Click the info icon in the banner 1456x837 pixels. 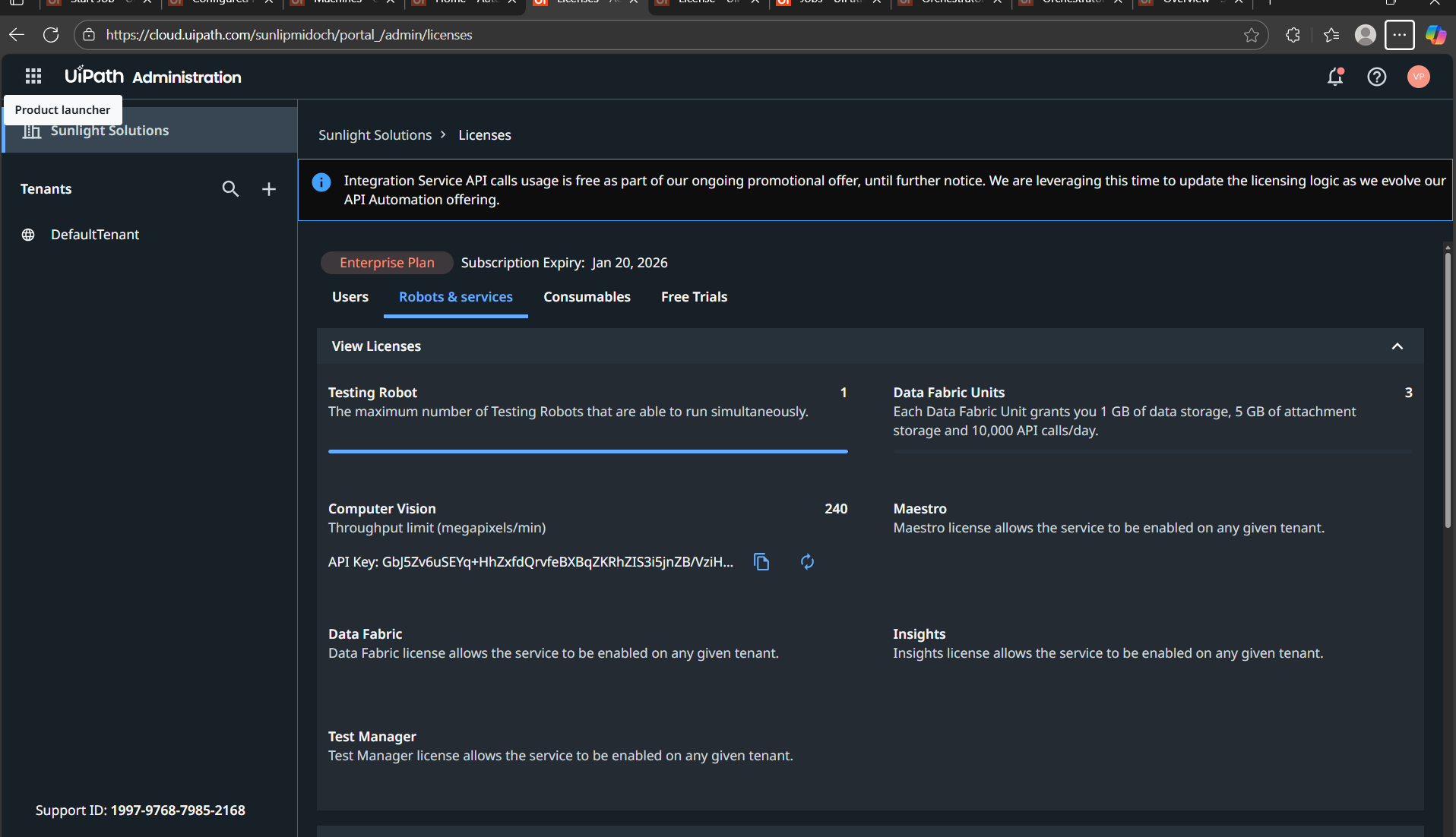[321, 182]
